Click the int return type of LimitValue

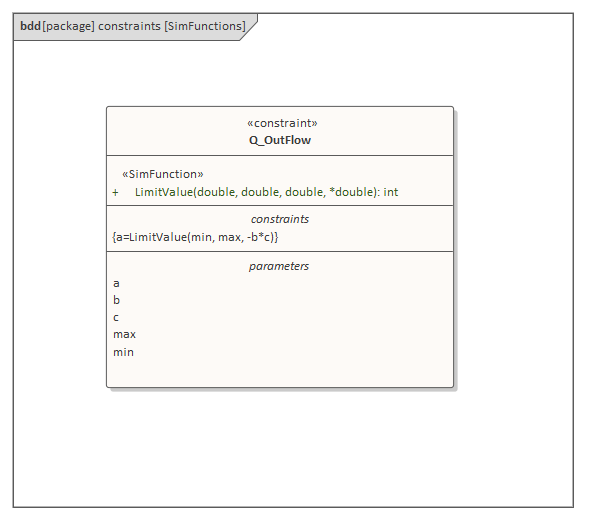click(391, 192)
